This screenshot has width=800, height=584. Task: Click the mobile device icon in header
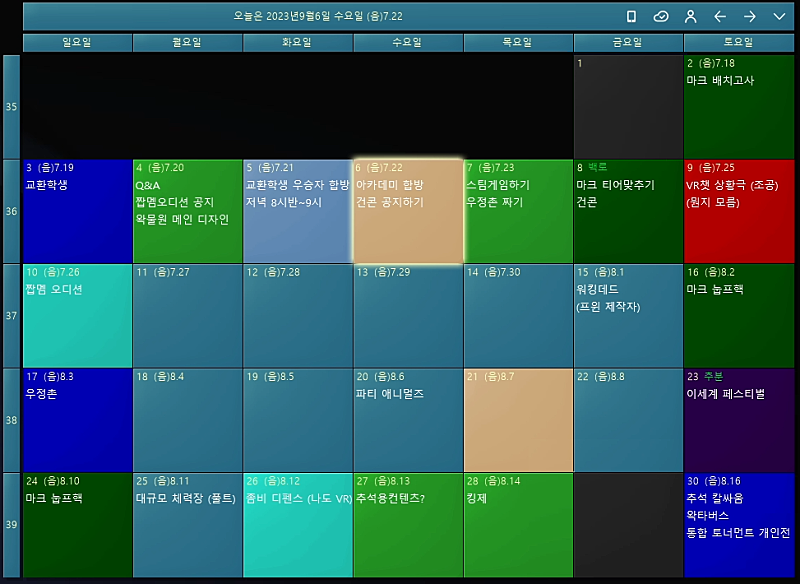coord(631,16)
